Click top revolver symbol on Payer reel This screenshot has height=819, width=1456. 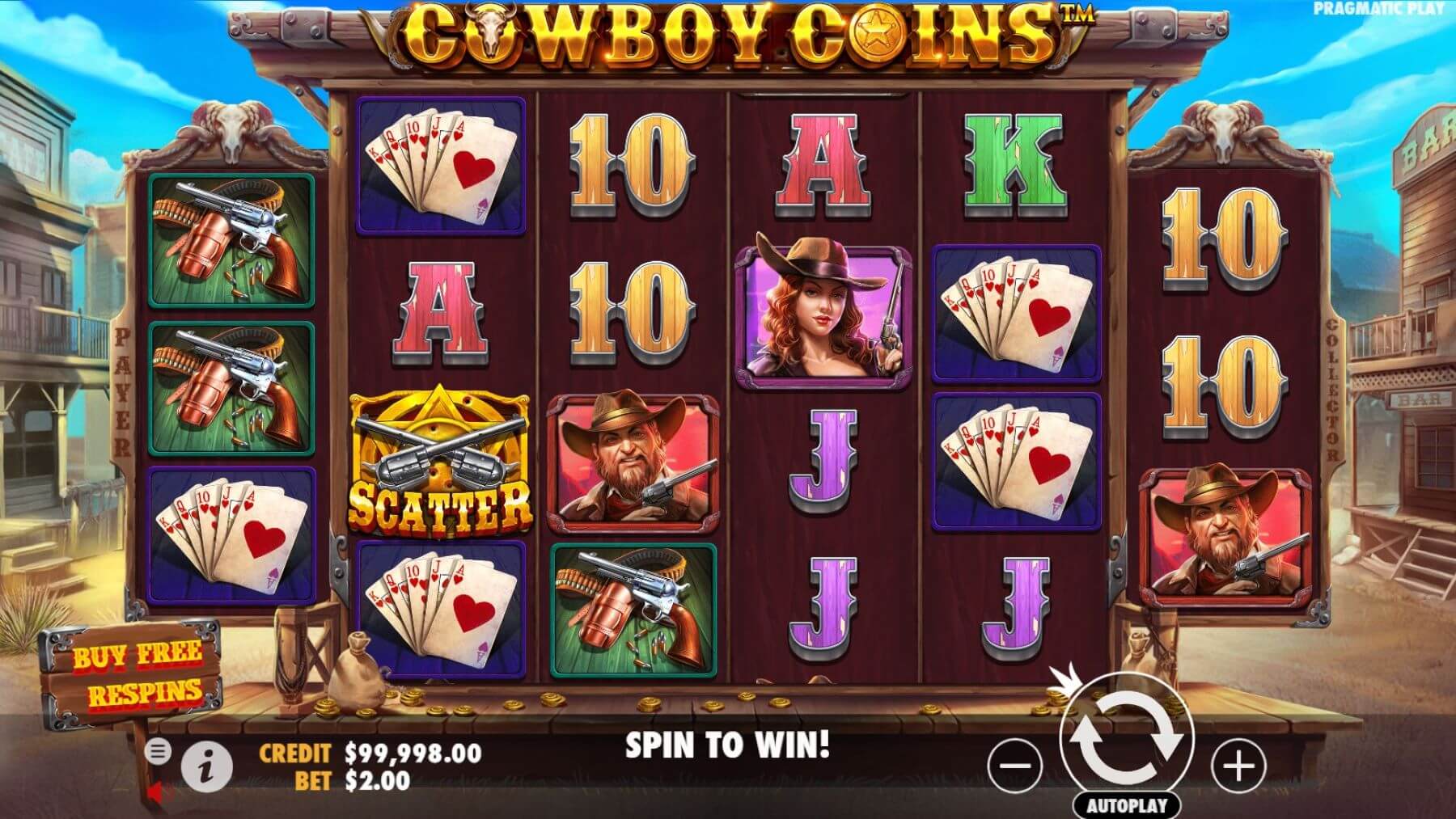[232, 240]
